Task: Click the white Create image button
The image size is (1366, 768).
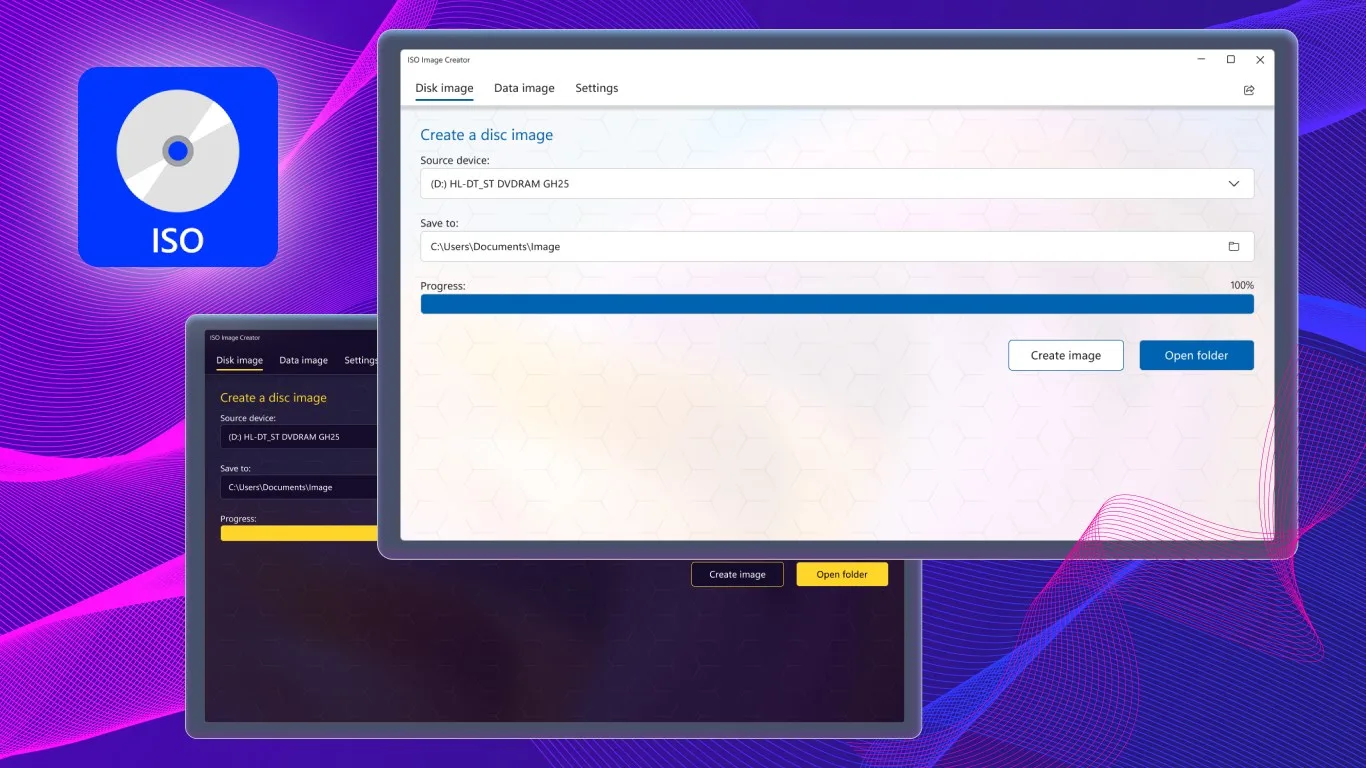Action: 1066,355
